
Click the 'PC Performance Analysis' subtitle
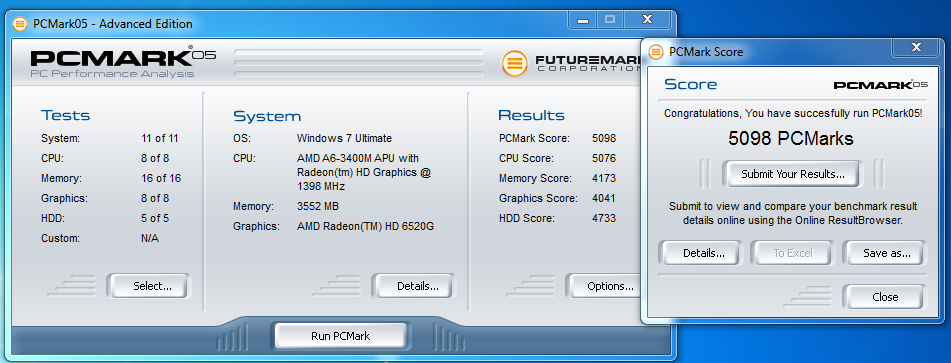click(112, 73)
